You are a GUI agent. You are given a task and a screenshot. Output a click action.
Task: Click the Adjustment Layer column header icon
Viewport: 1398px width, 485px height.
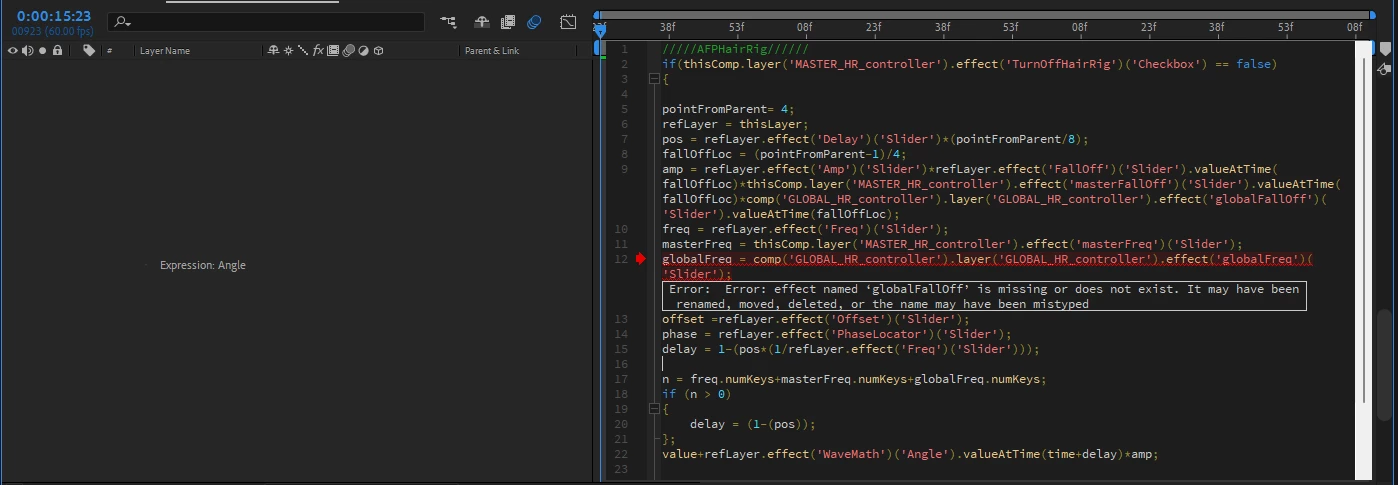363,50
